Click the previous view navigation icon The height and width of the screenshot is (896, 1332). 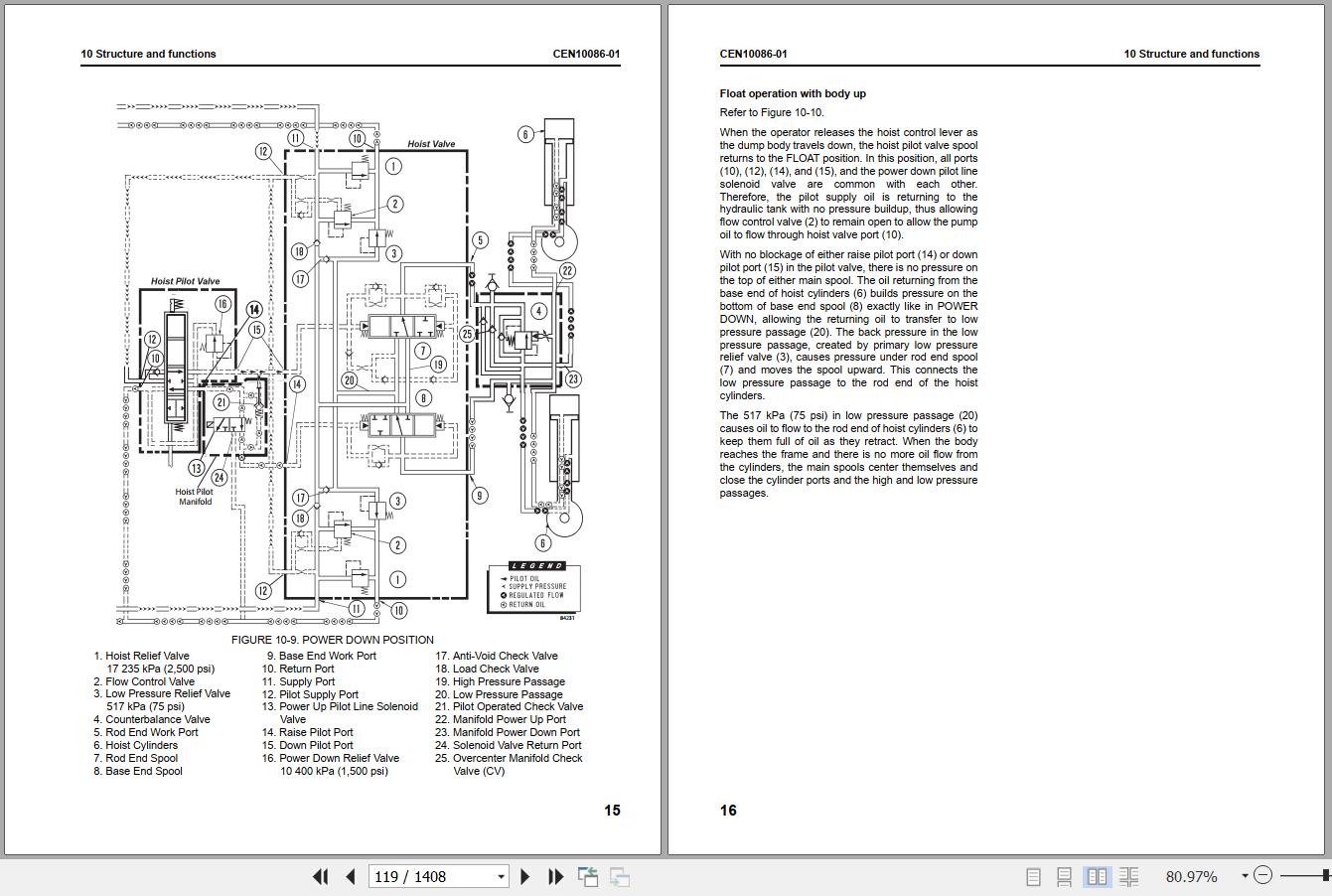tap(588, 876)
